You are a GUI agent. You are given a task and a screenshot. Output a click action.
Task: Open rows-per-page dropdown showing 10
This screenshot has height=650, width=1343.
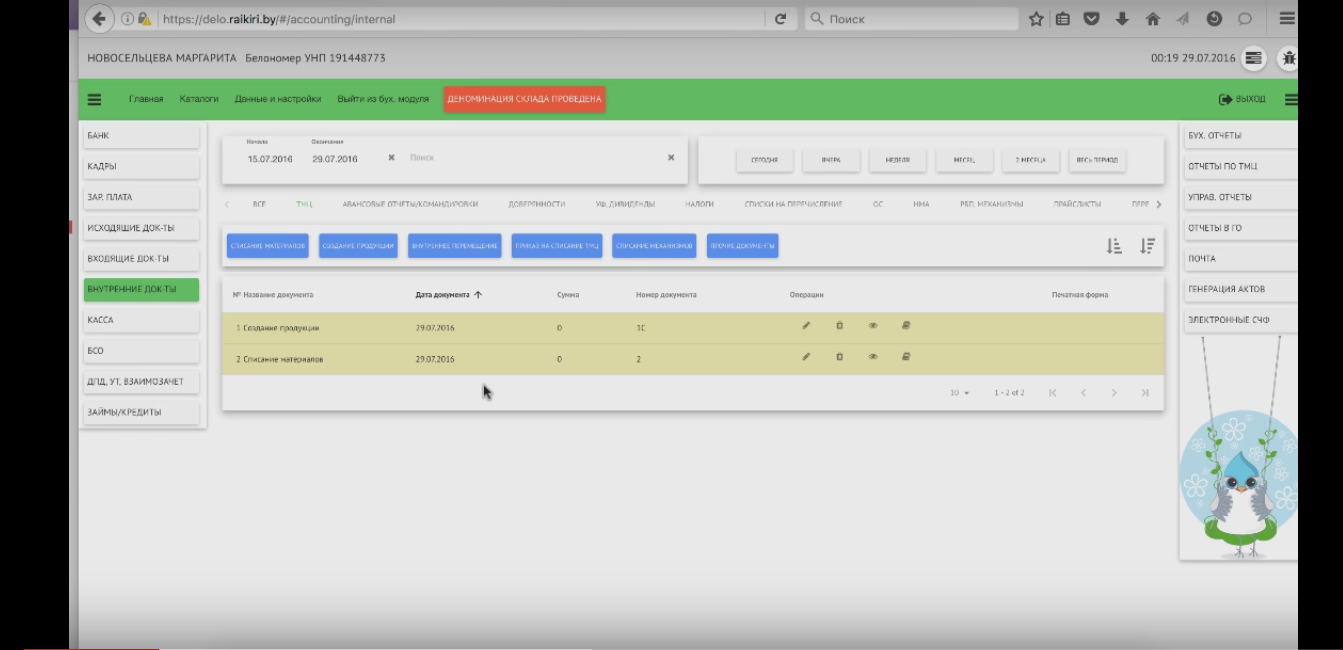click(960, 393)
